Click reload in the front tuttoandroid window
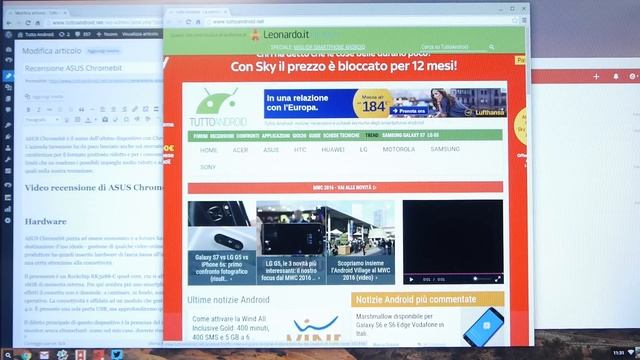Viewport: 640px width, 360px height. [x=188, y=22]
